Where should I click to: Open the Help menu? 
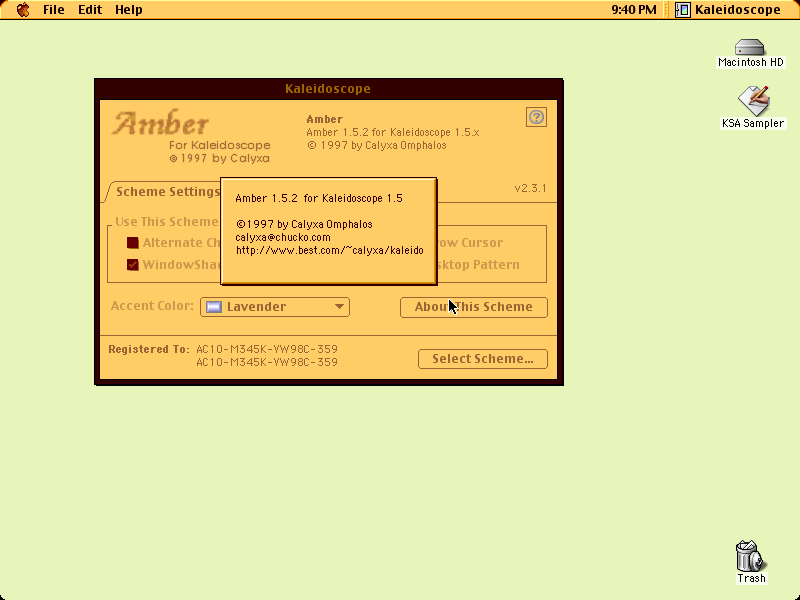tap(129, 10)
